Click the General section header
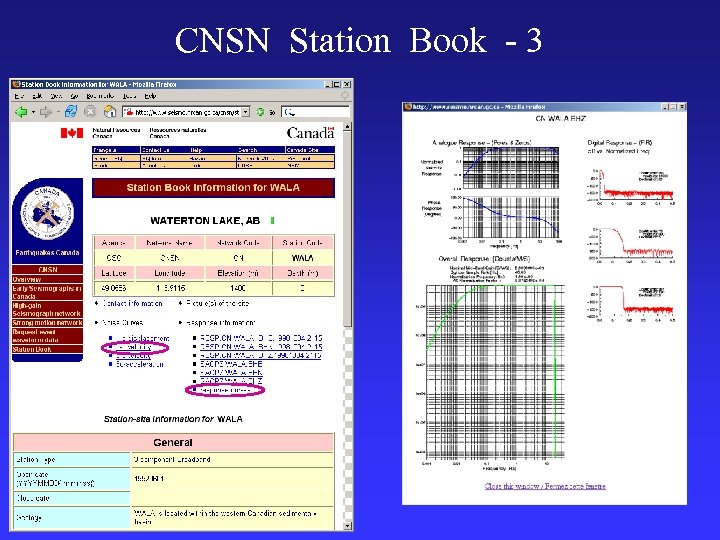 tap(173, 443)
